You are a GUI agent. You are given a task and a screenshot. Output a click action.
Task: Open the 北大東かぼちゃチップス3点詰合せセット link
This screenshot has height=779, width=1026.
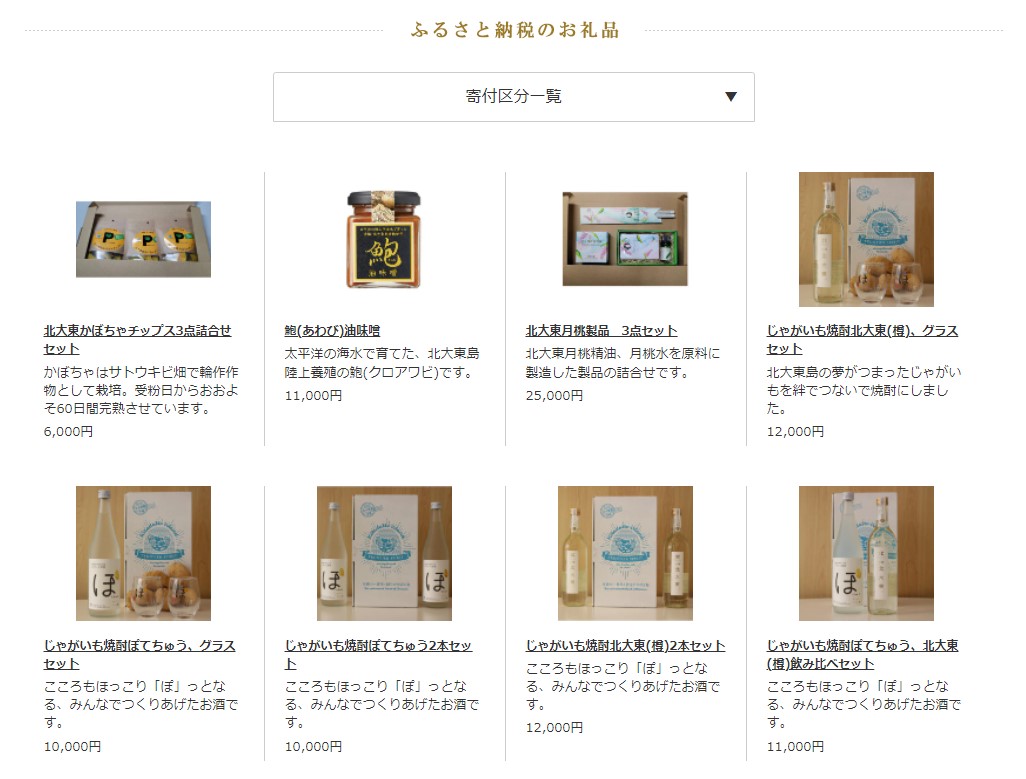click(x=137, y=339)
